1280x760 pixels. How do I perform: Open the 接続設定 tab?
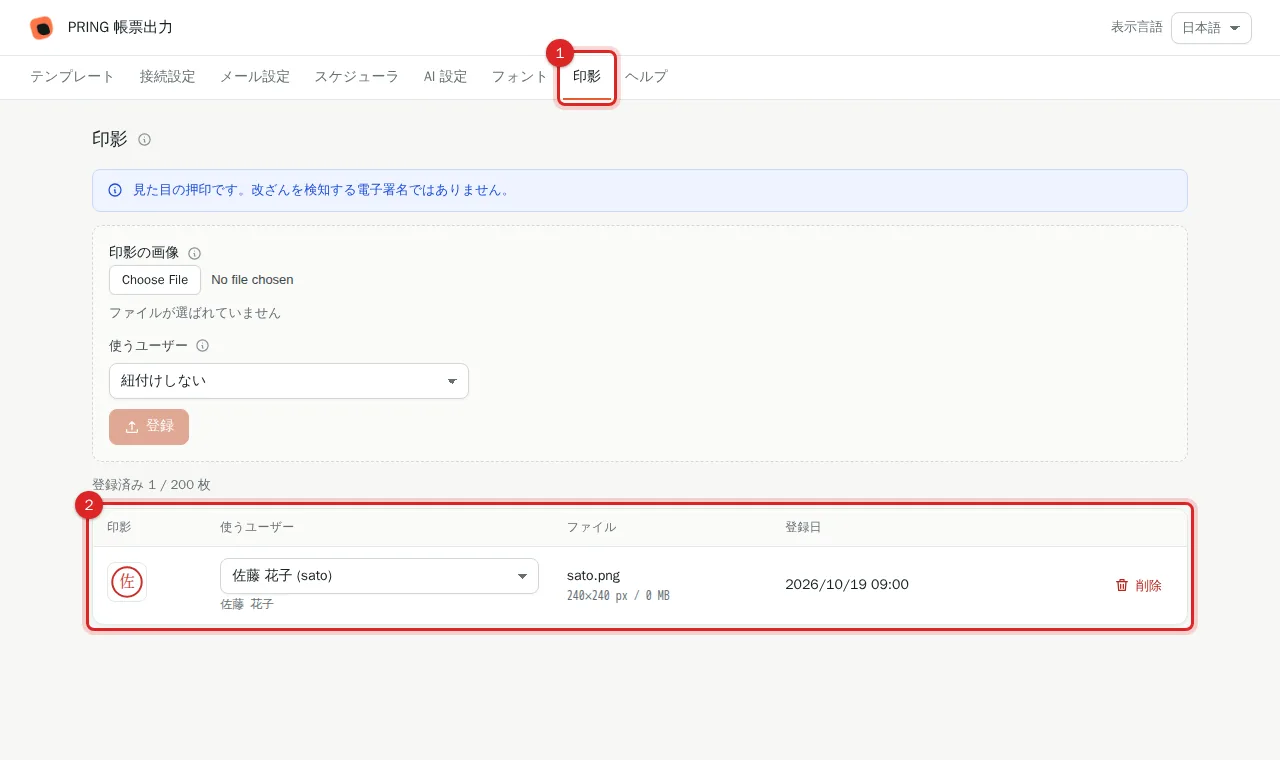[168, 77]
